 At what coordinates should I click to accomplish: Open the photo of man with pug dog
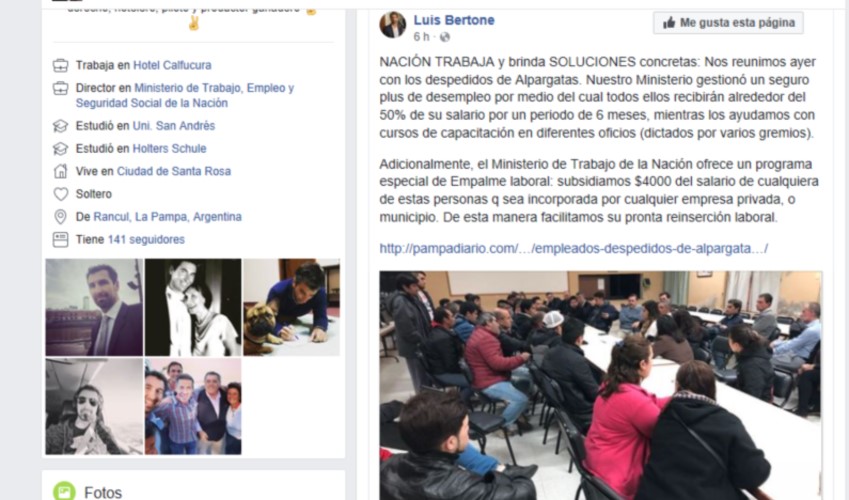(291, 307)
